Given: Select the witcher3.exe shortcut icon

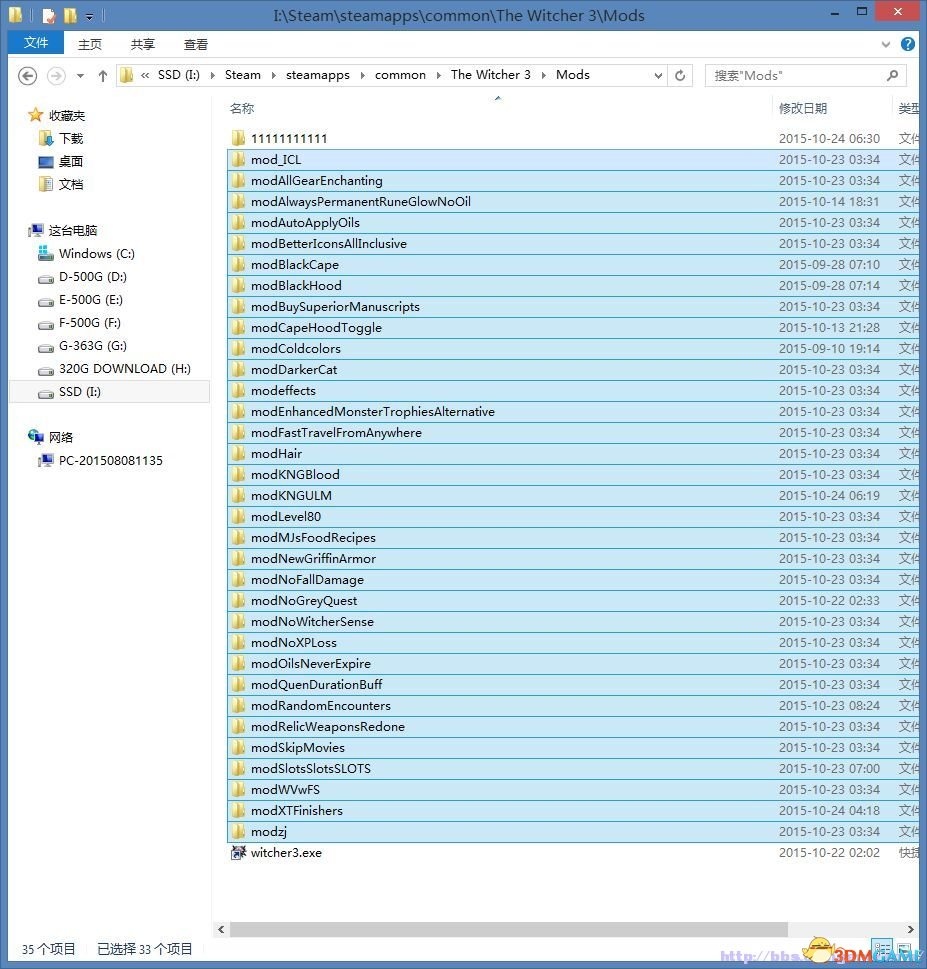Looking at the screenshot, I should 238,853.
